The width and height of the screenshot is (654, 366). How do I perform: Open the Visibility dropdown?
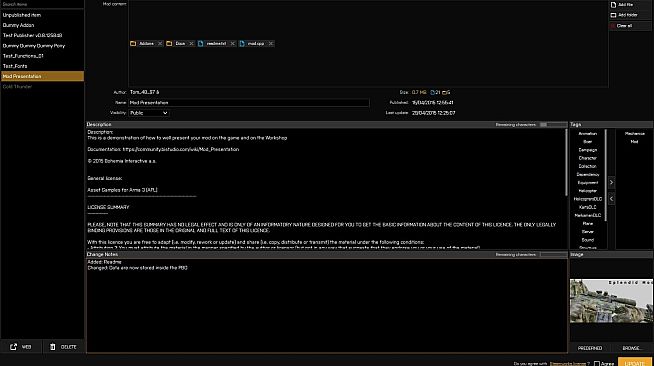point(148,113)
